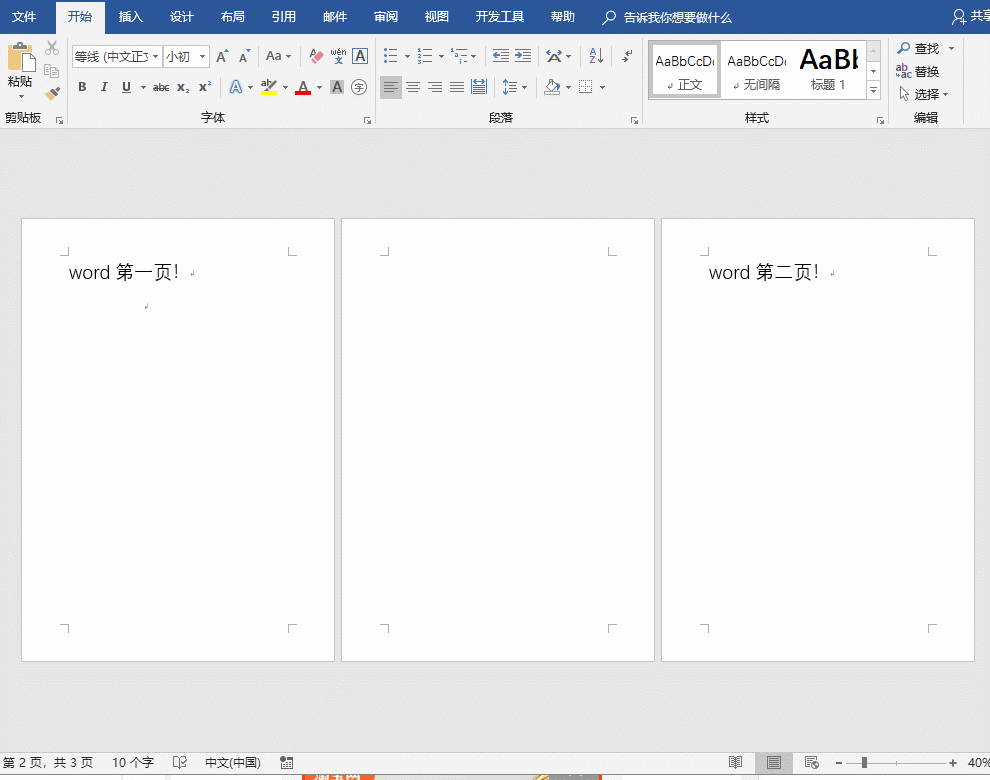Click the zoom slider in status bar

click(864, 762)
